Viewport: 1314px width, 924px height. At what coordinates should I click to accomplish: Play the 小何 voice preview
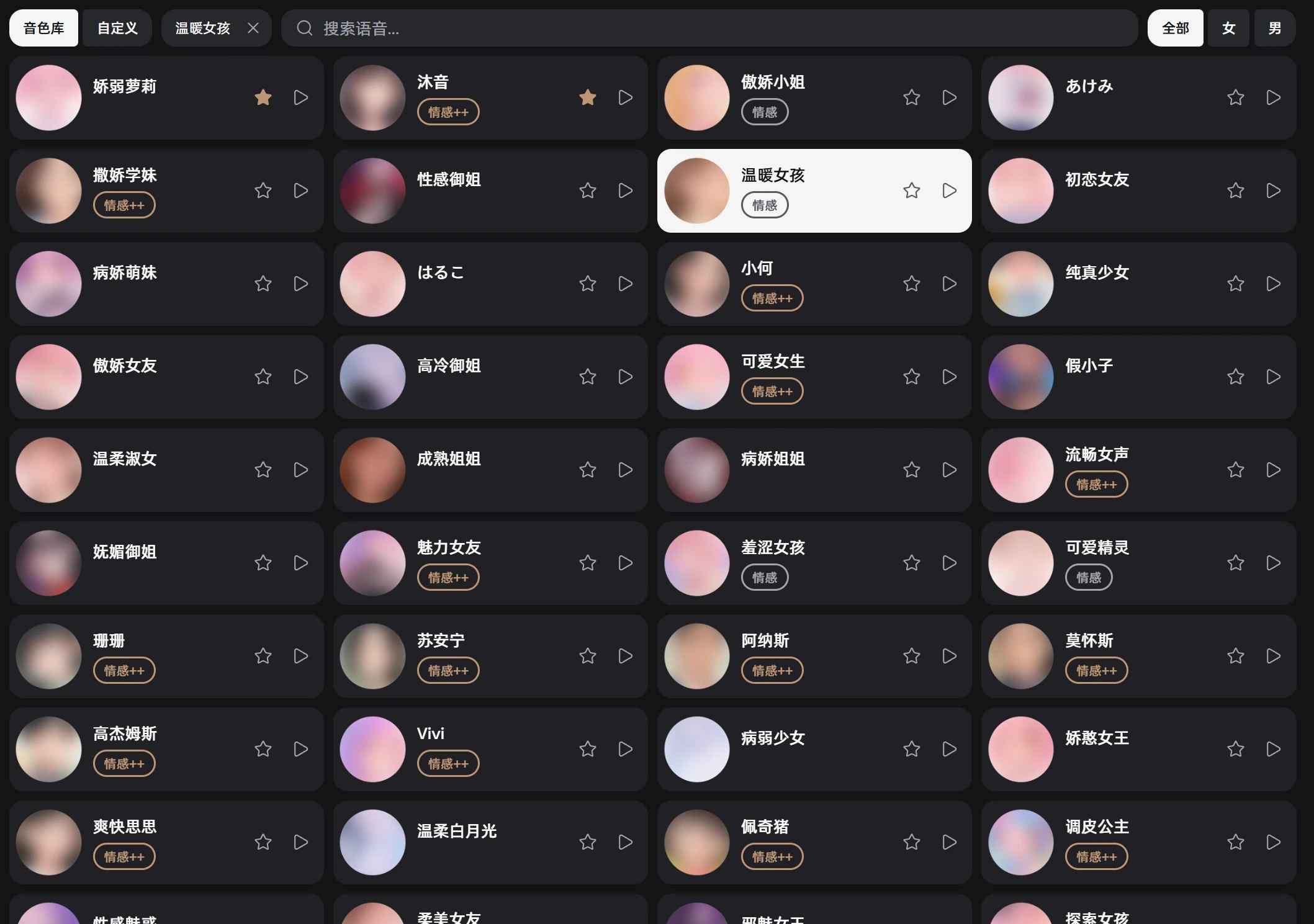point(950,284)
